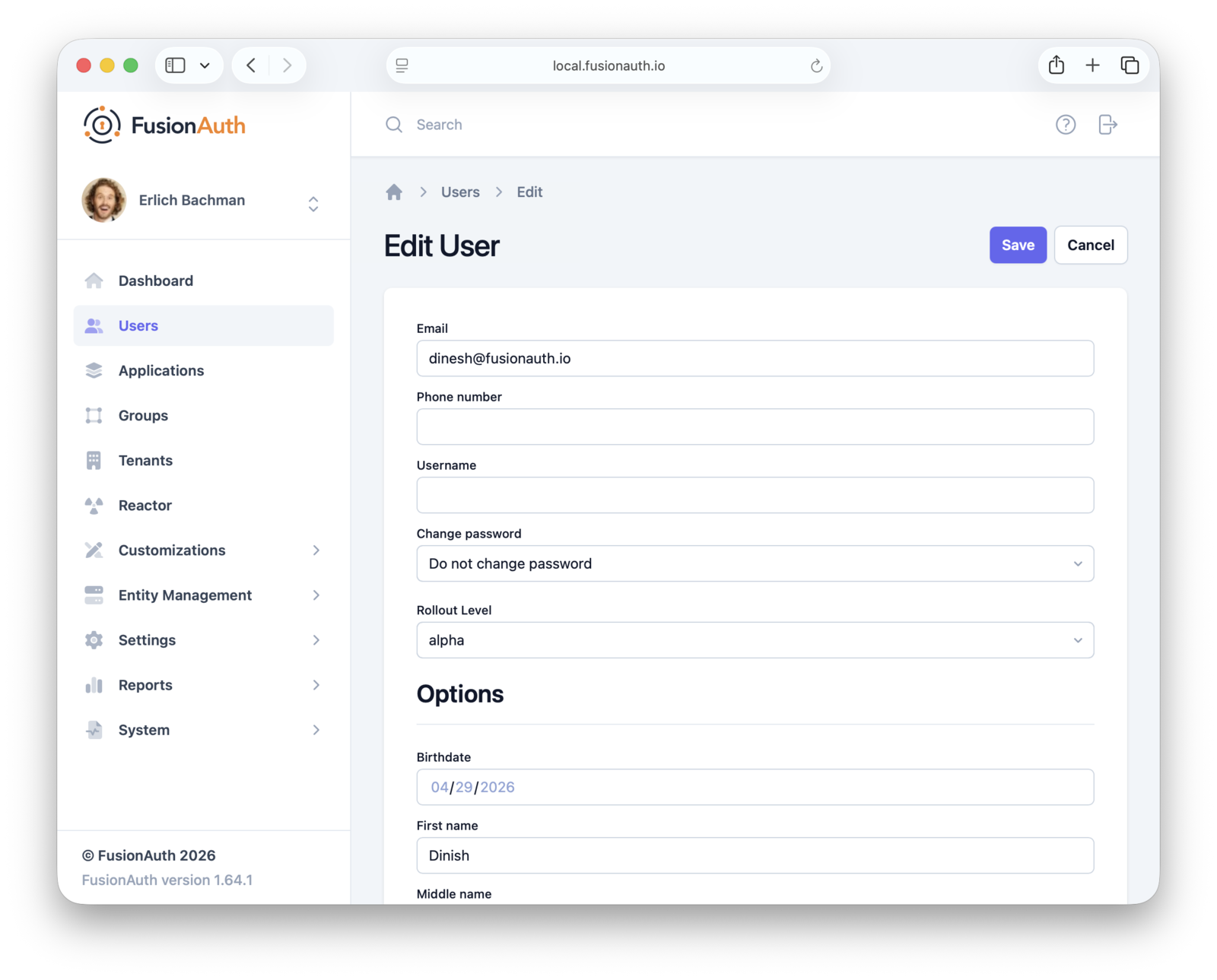Screen dimensions: 1217x980
Task: Expand the Erlich Bachman account switcher
Action: pyautogui.click(x=313, y=204)
